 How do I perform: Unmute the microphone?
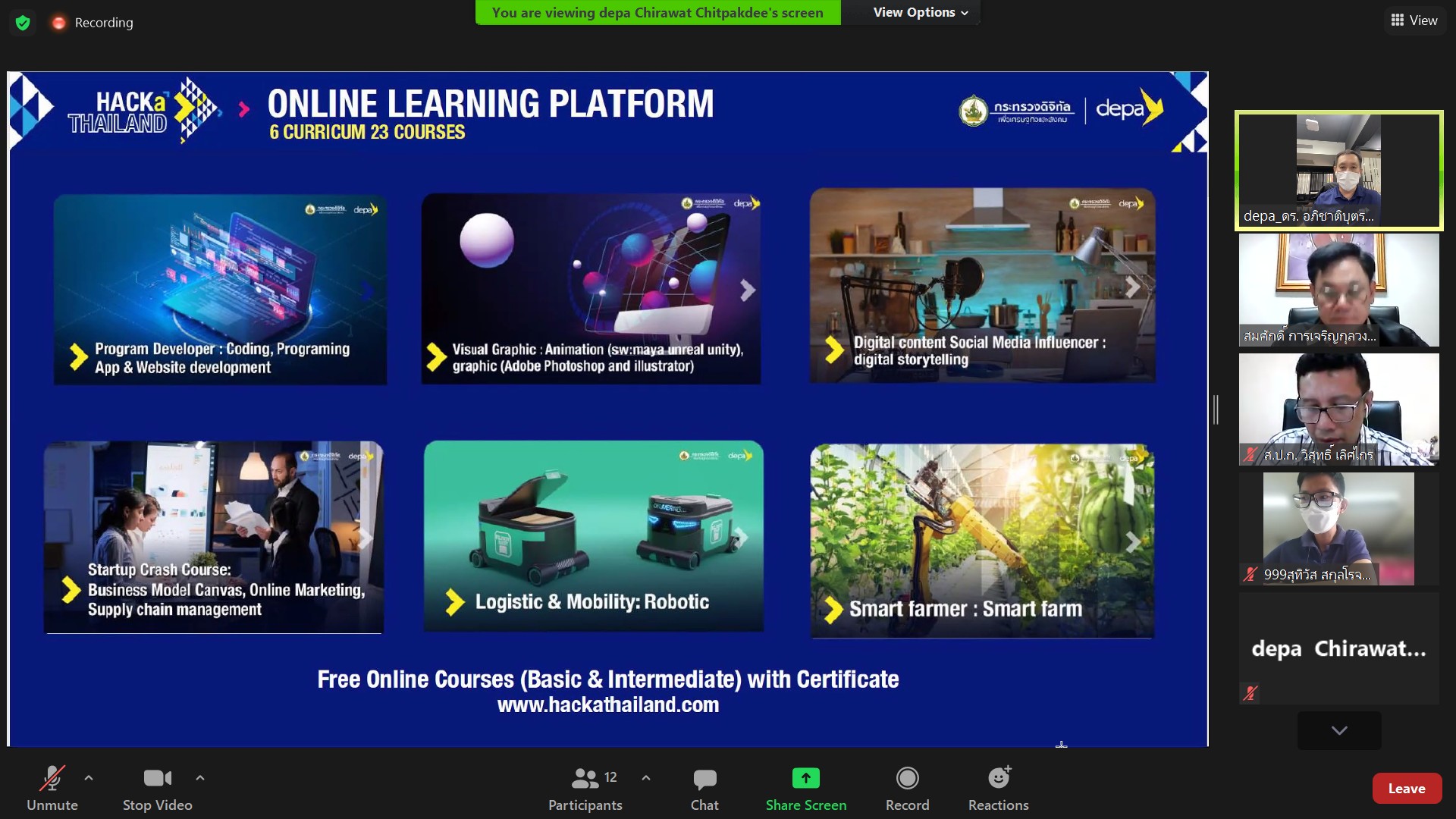pyautogui.click(x=52, y=789)
